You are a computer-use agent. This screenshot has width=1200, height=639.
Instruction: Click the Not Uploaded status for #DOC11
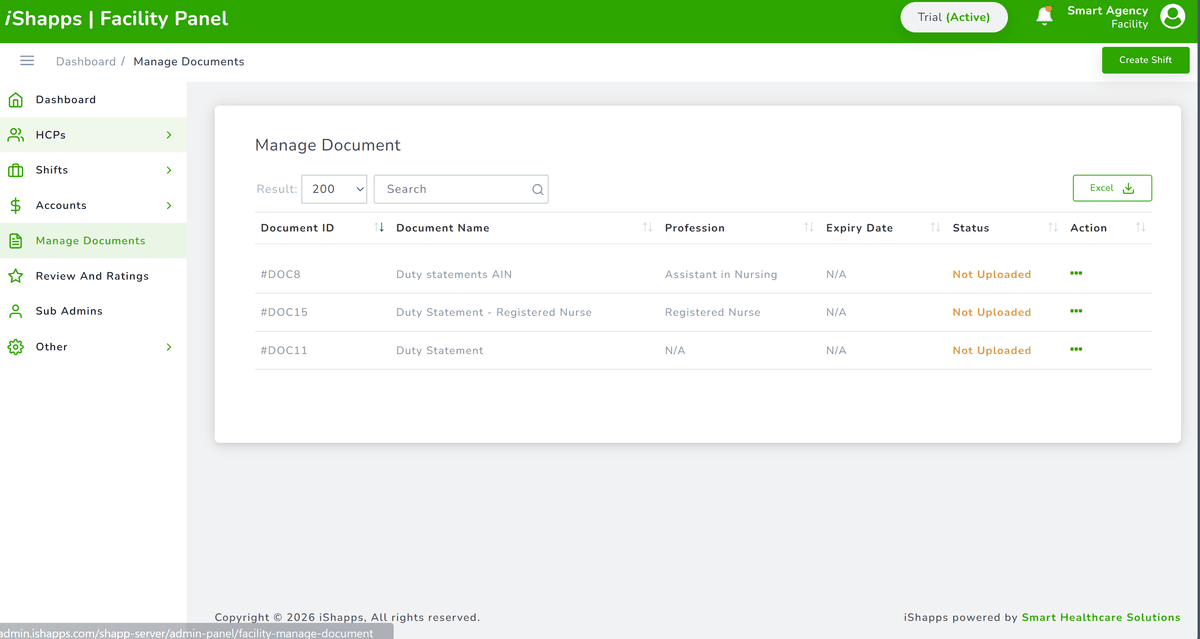point(992,350)
